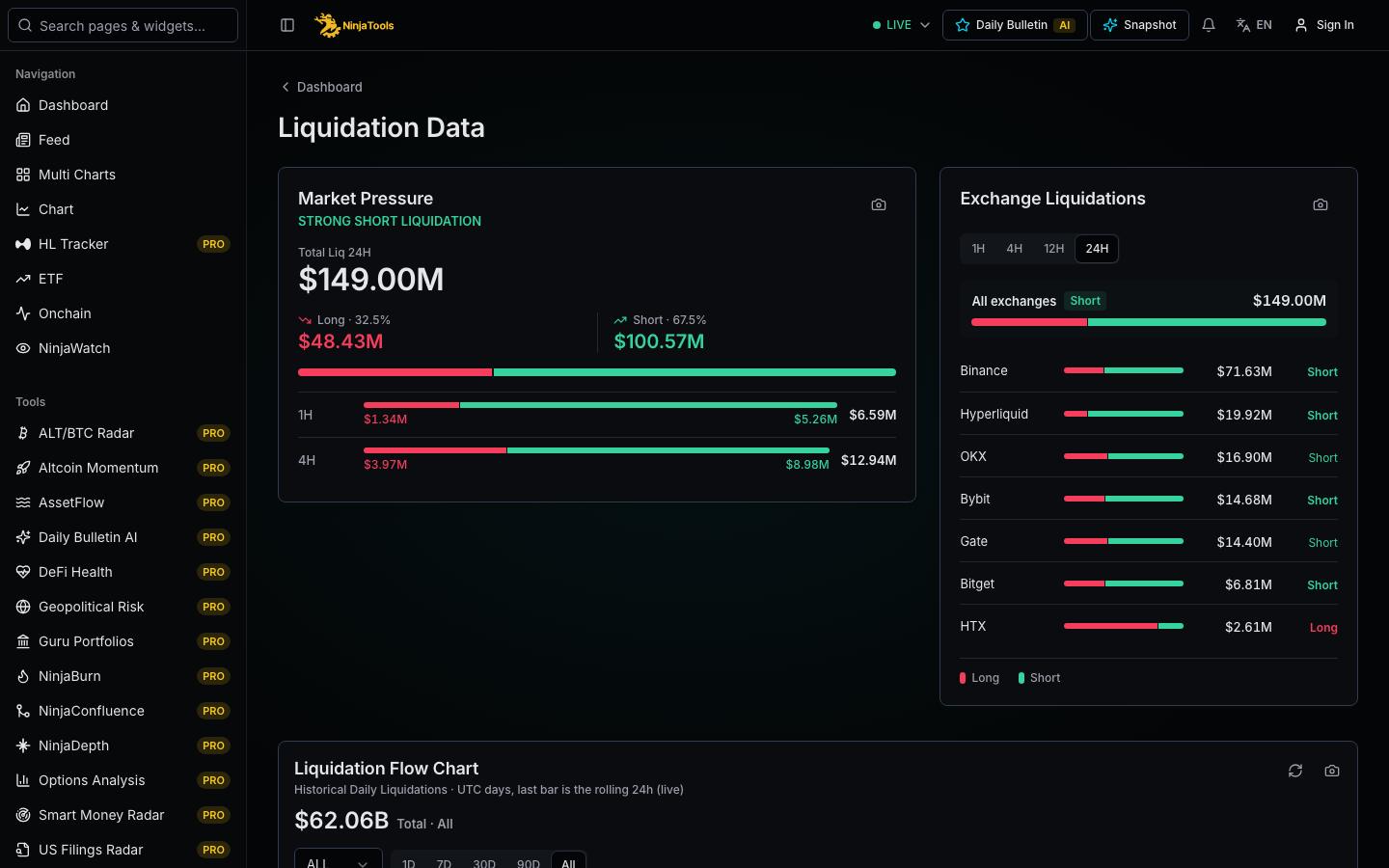1389x868 pixels.
Task: Toggle the sidebar panel icon
Action: tap(287, 25)
